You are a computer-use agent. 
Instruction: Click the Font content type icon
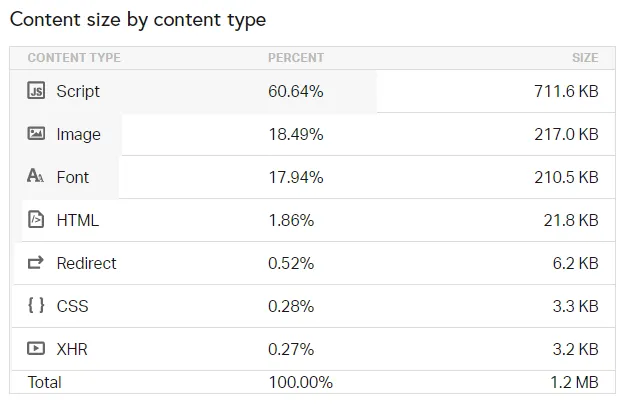(x=36, y=176)
